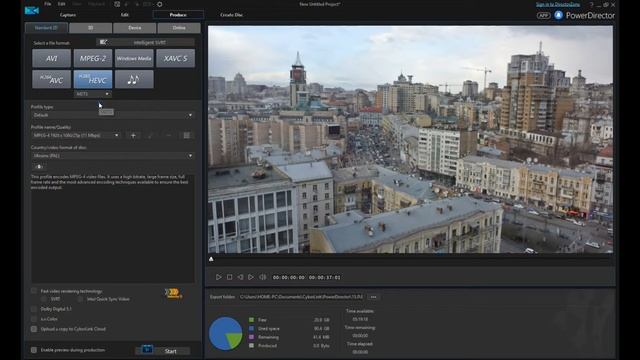
Task: Select the Intel Quick Sync Video option
Action: pyautogui.click(x=80, y=299)
